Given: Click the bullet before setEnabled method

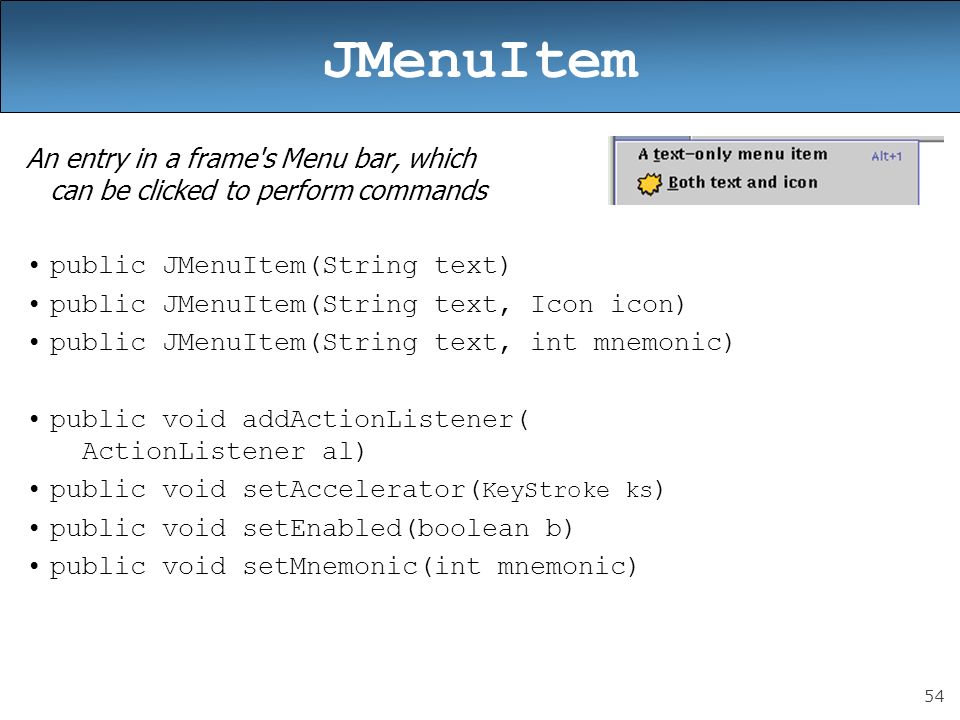Looking at the screenshot, I should (34, 529).
